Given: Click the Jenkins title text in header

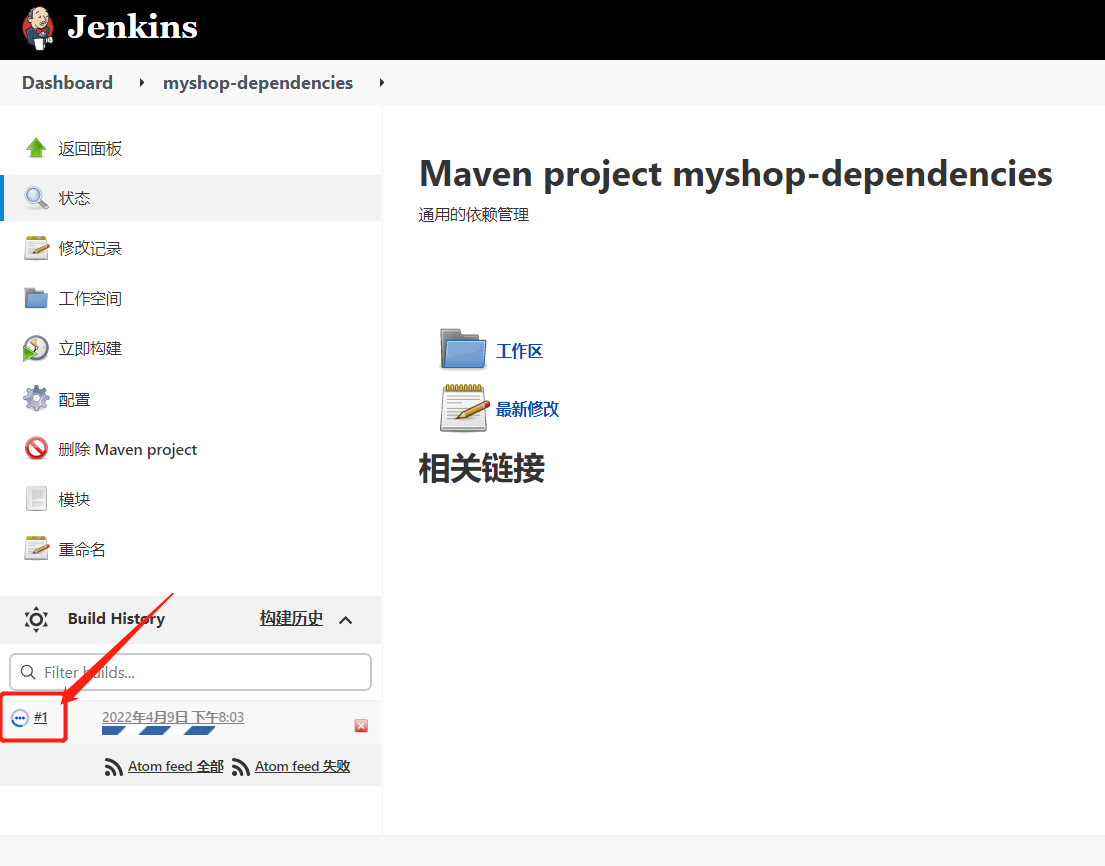Looking at the screenshot, I should point(132,27).
